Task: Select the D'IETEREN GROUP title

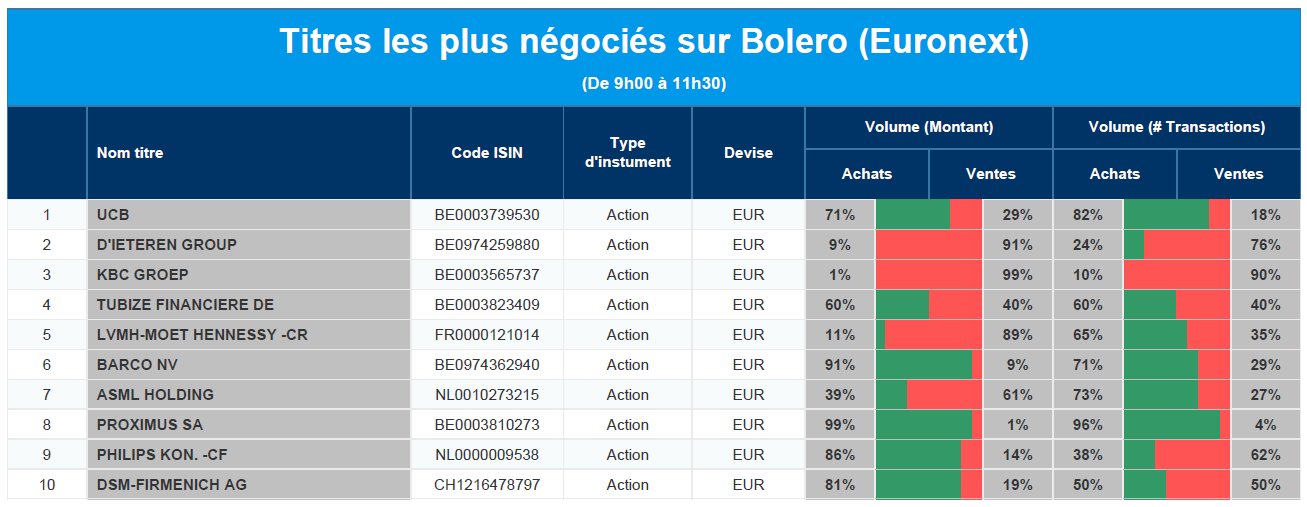Action: [166, 245]
